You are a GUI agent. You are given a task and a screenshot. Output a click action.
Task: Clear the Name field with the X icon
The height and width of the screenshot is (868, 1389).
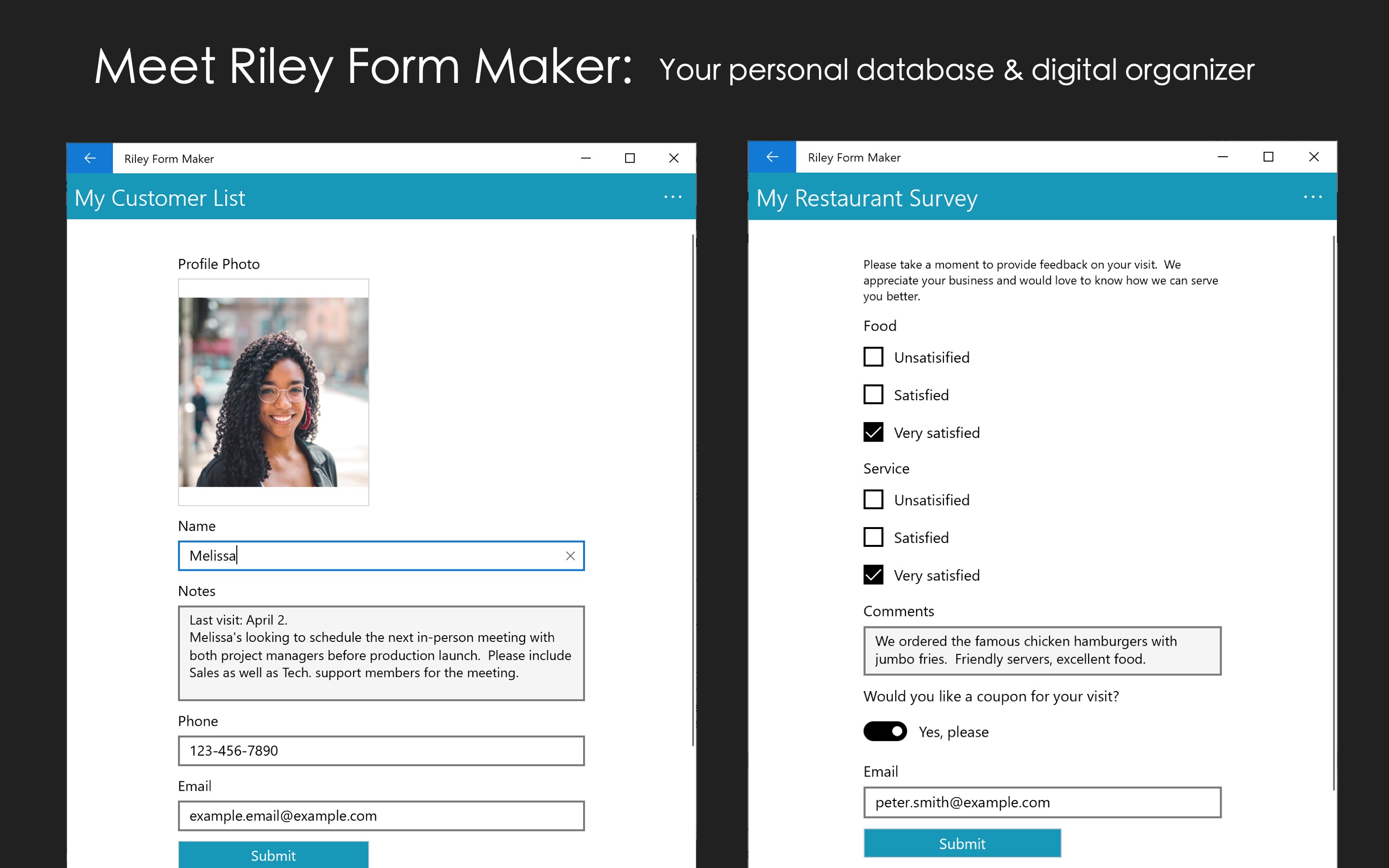[x=570, y=556]
